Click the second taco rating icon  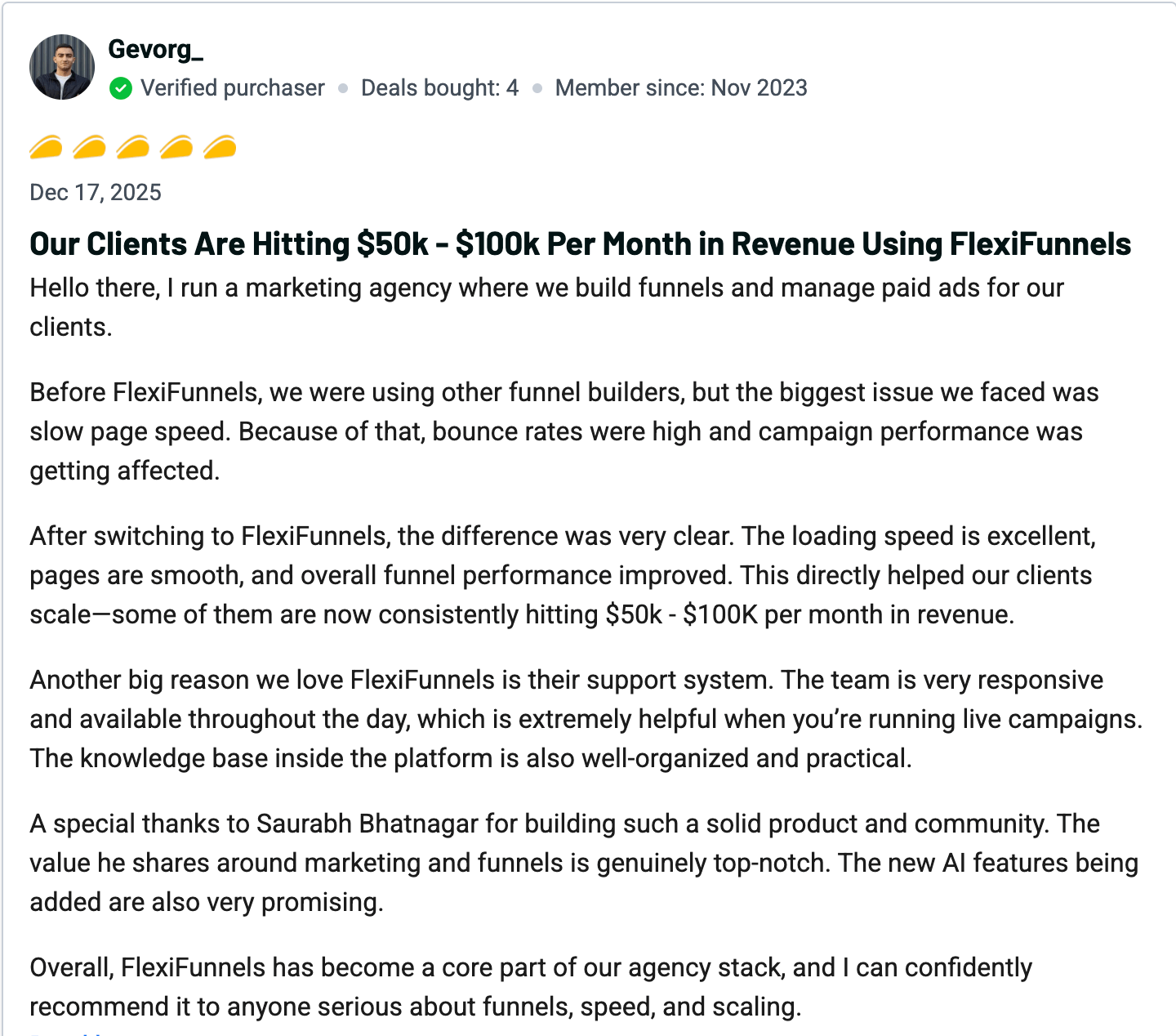89,147
